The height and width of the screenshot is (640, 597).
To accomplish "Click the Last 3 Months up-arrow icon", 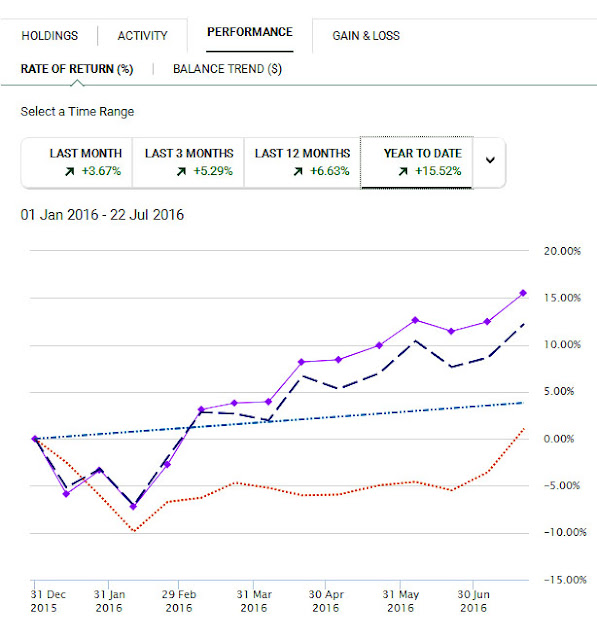I will (x=182, y=171).
